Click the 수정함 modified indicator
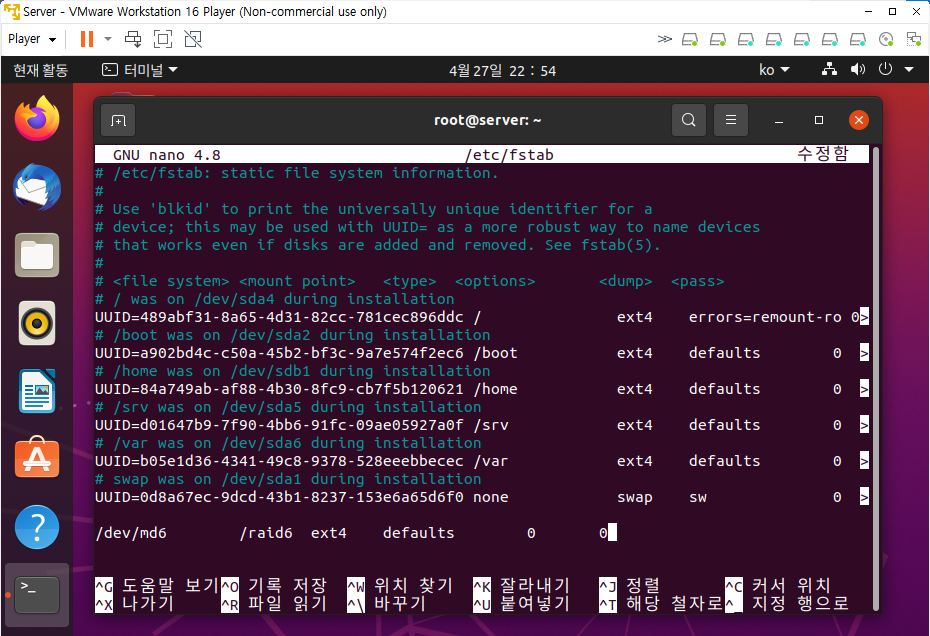Viewport: 930px width, 636px height. pos(823,154)
